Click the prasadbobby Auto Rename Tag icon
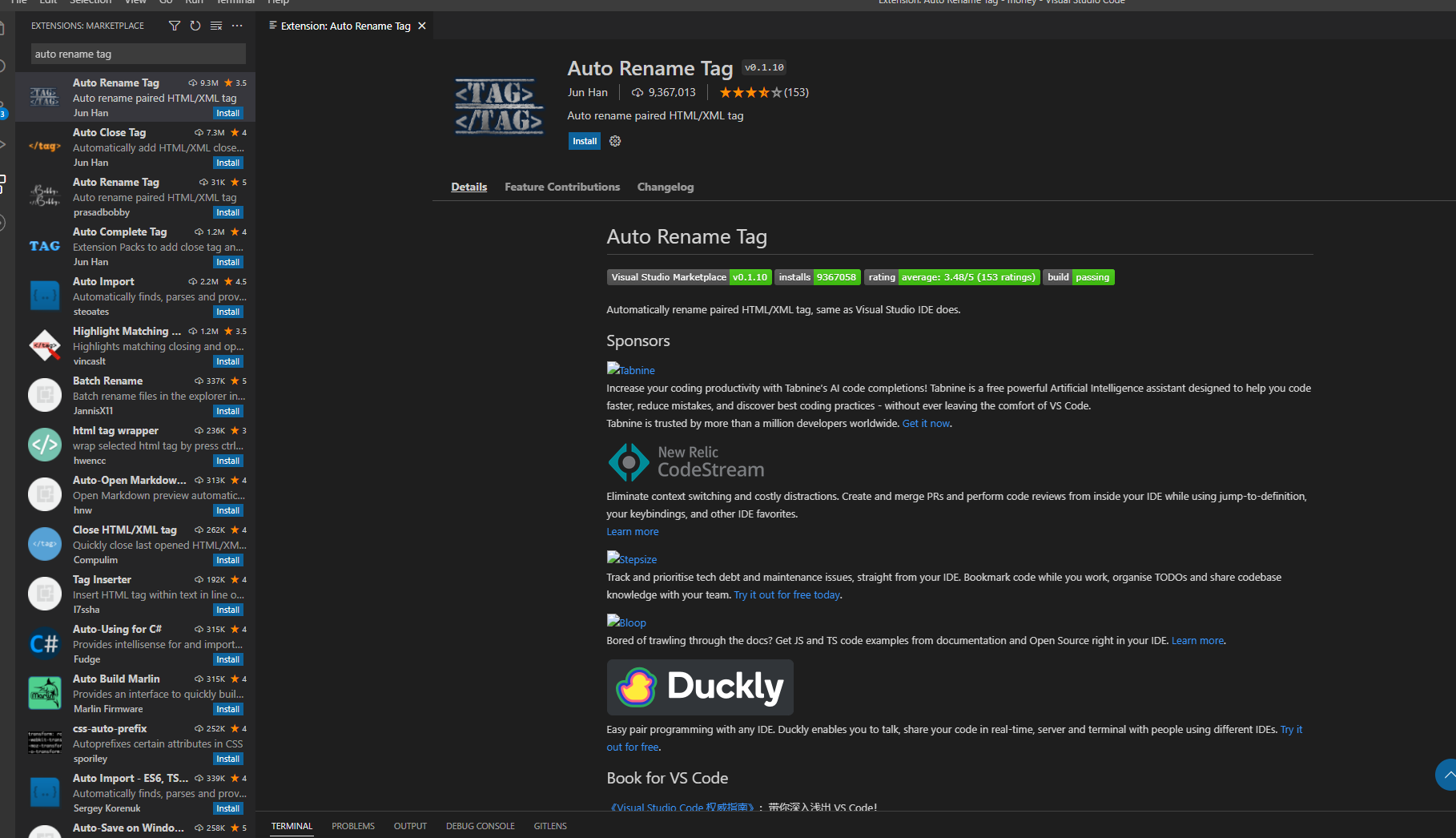The height and width of the screenshot is (838, 1456). [45, 196]
